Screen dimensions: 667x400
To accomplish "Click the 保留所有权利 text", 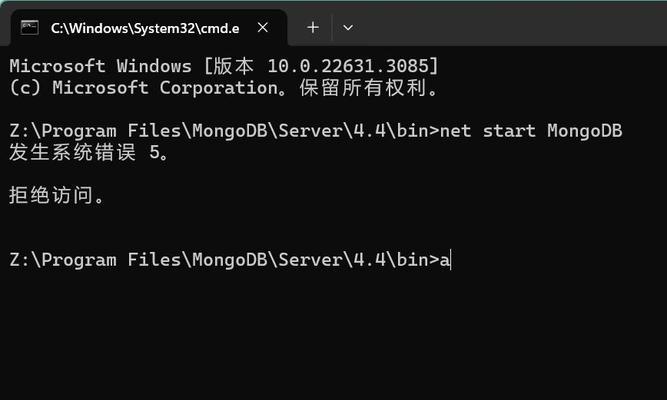I will click(x=363, y=88).
